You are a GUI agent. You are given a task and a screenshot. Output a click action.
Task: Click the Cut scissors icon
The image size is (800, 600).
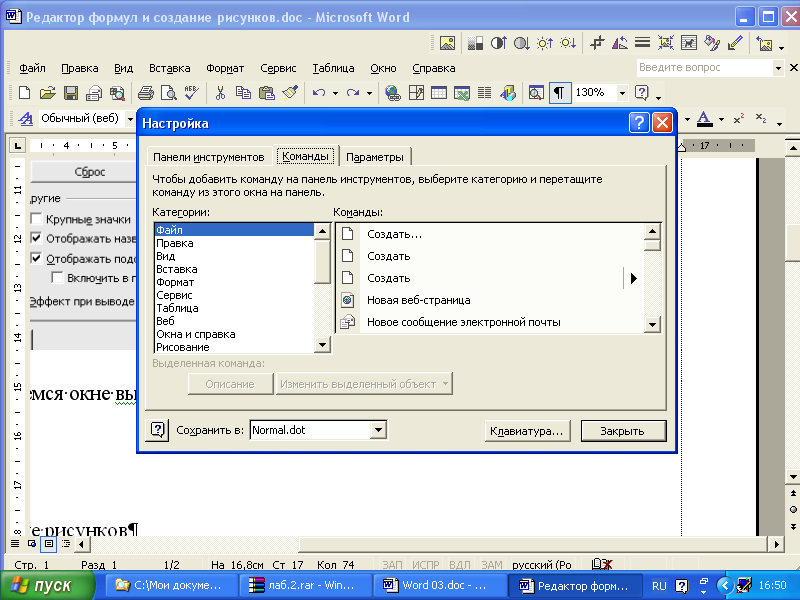tap(220, 93)
